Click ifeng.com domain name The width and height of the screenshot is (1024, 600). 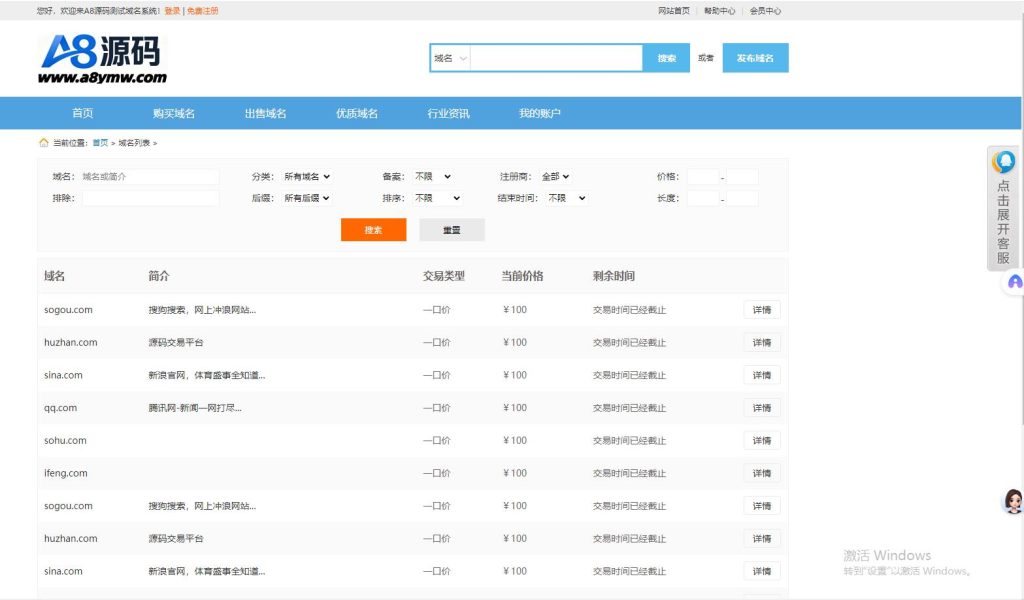(x=65, y=473)
